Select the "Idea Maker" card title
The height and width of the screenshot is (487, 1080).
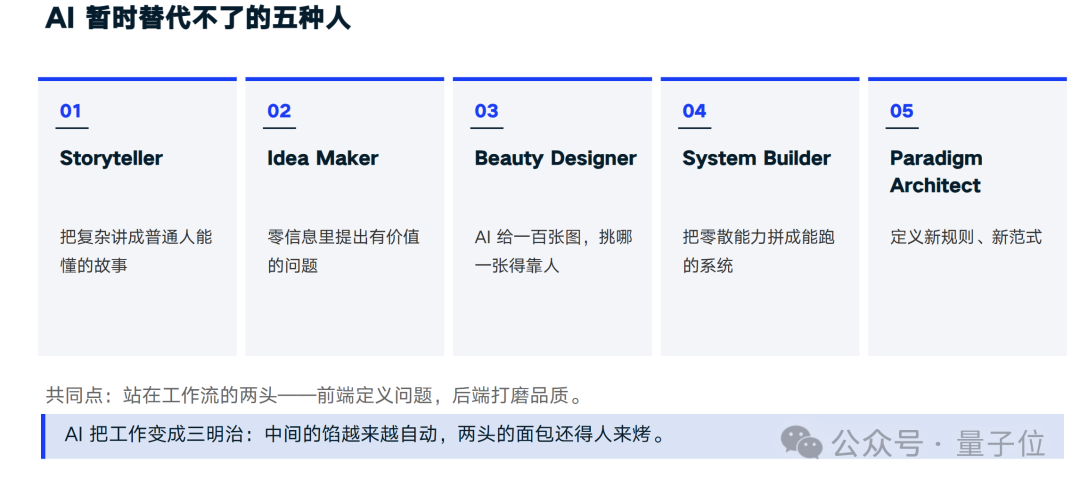point(323,158)
